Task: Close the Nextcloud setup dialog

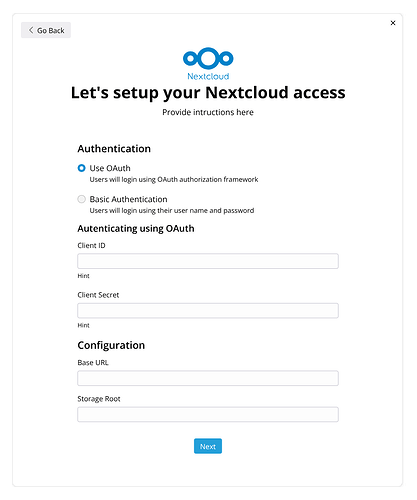Action: [x=393, y=23]
